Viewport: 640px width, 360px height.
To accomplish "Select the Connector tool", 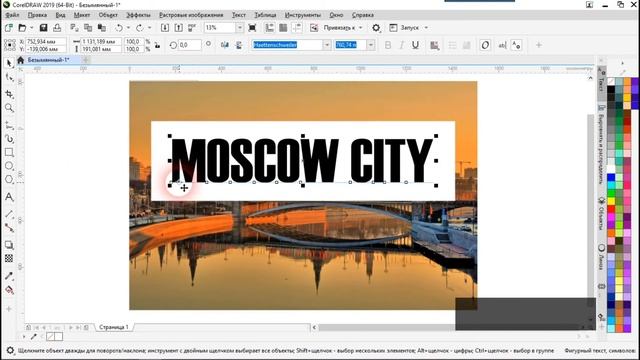I will pos(9,228).
